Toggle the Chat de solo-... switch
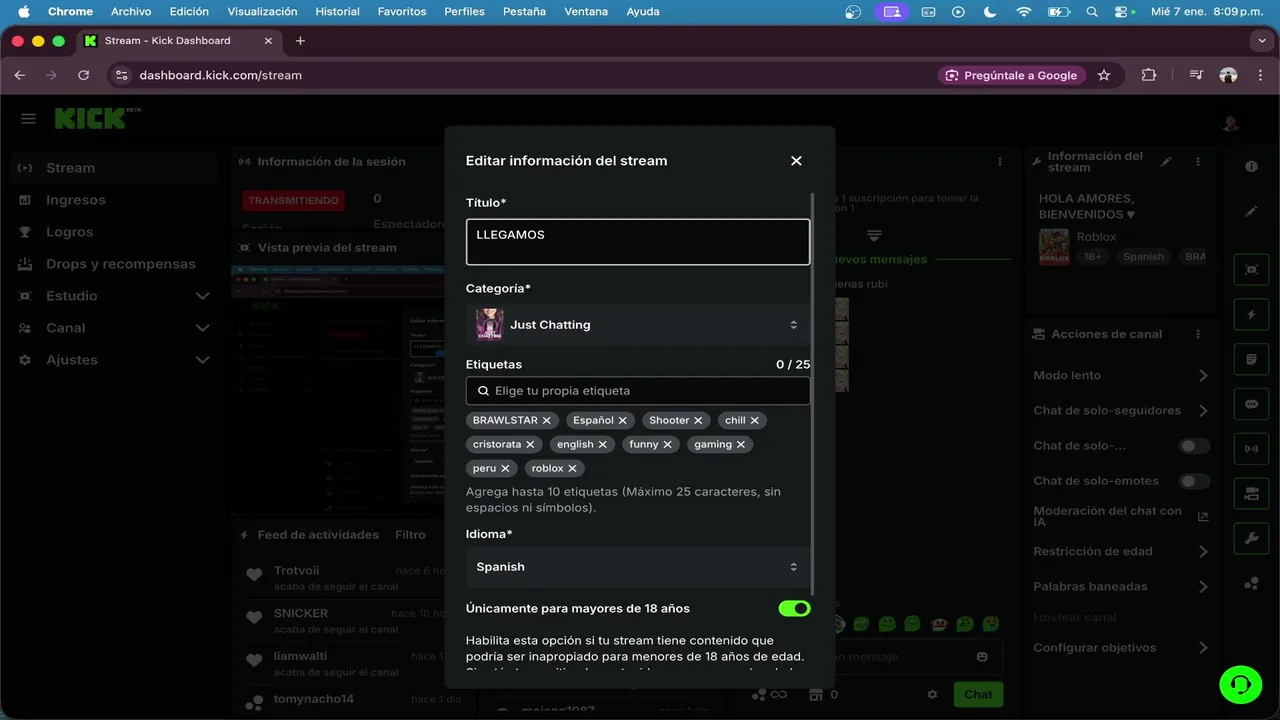Image resolution: width=1280 pixels, height=720 pixels. (x=1194, y=446)
